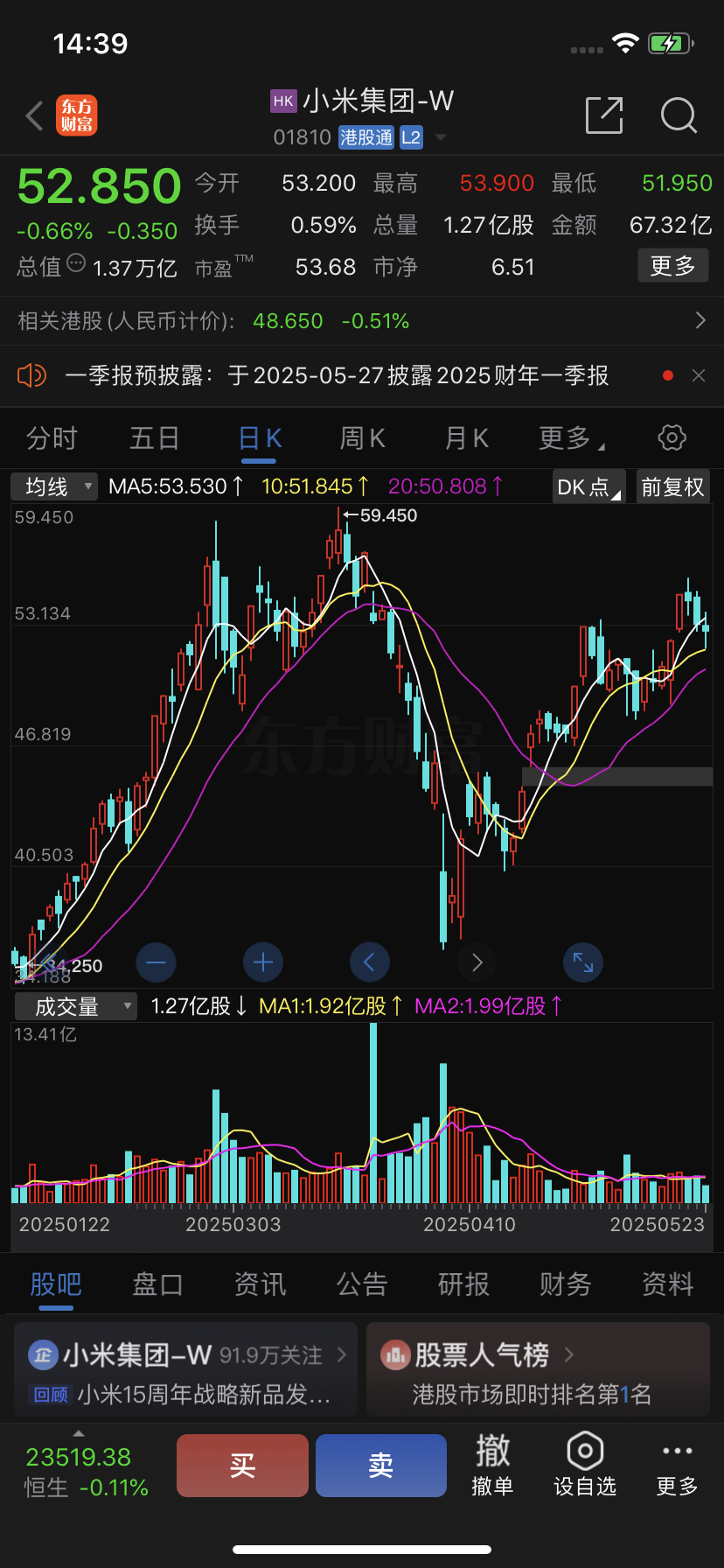Move chart left with arrow button
The image size is (724, 1568).
click(x=370, y=962)
